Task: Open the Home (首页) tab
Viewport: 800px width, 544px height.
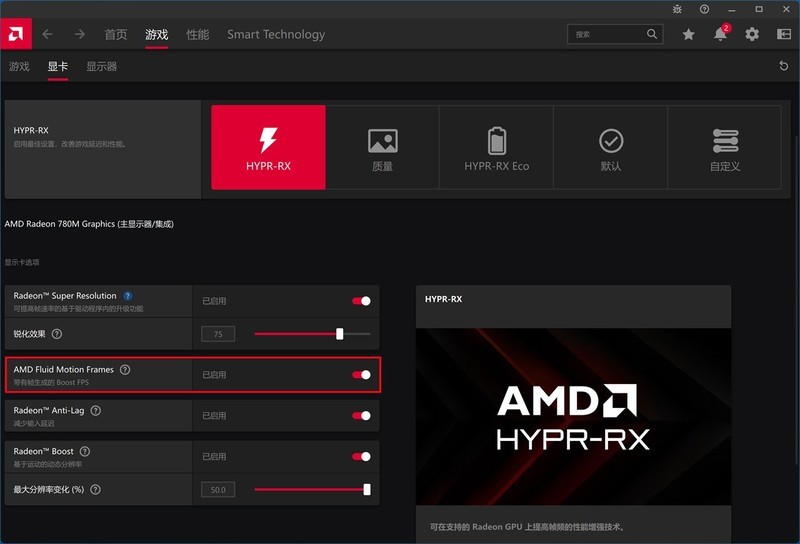Action: pos(116,34)
